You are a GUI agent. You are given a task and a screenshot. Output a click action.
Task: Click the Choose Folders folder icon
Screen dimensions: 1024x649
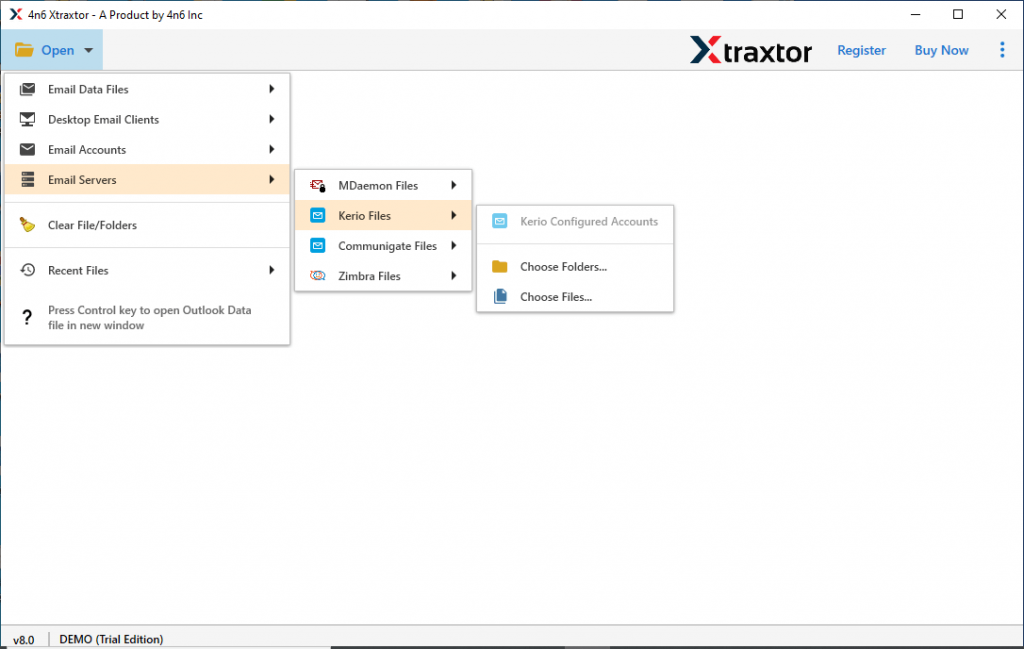(x=500, y=266)
